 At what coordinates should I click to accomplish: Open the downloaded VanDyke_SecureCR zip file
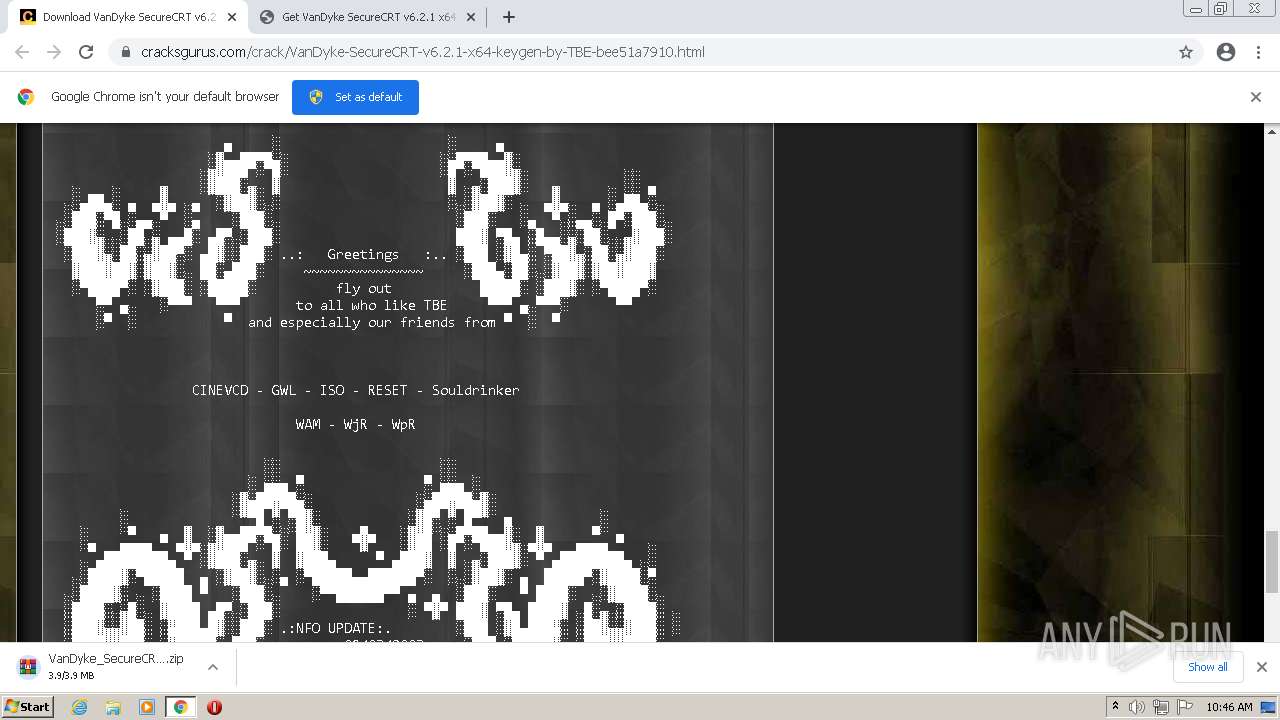[x=116, y=666]
